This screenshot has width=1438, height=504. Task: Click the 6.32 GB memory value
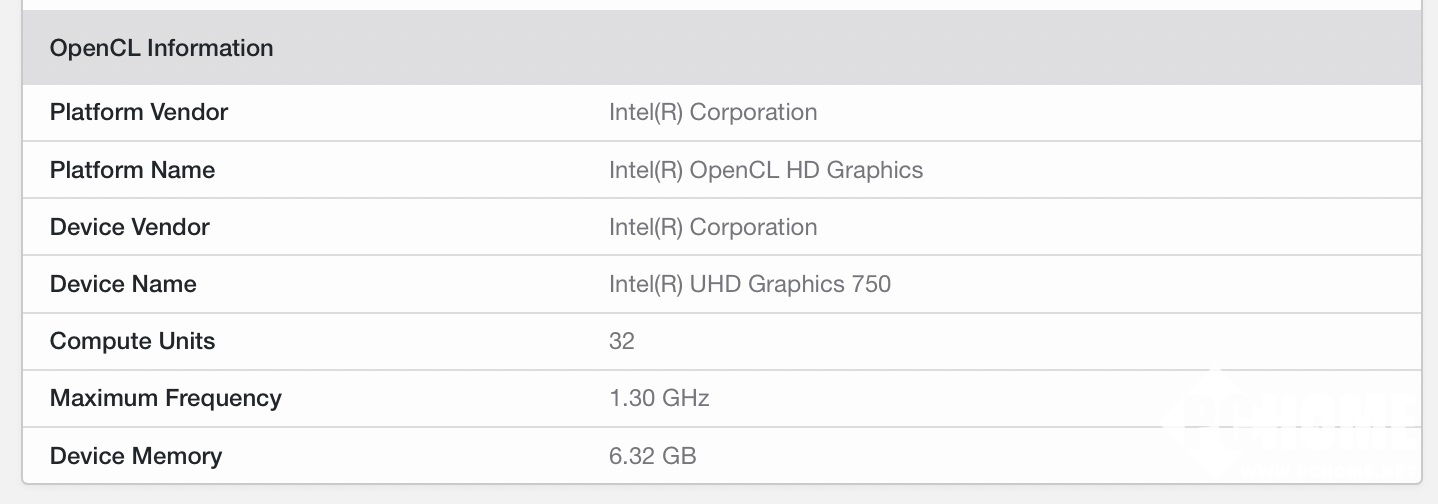point(652,456)
